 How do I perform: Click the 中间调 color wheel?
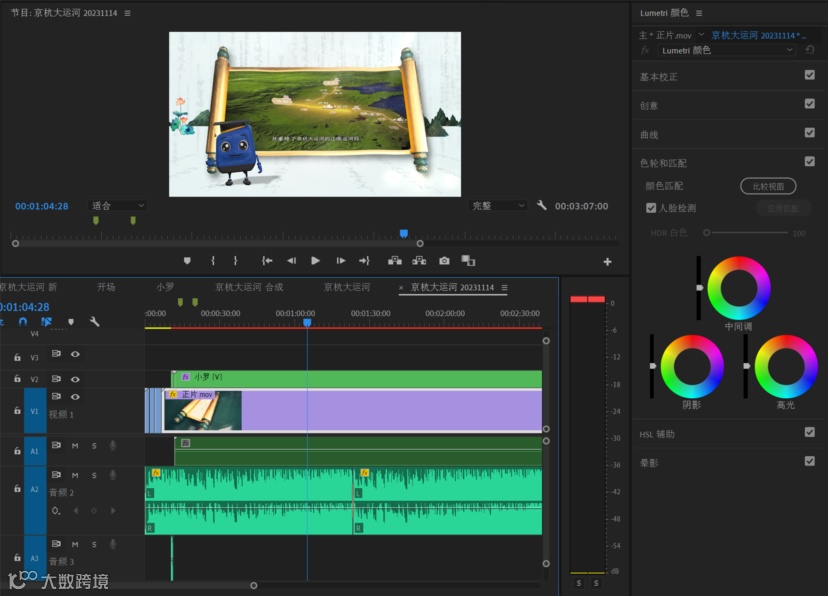point(739,288)
